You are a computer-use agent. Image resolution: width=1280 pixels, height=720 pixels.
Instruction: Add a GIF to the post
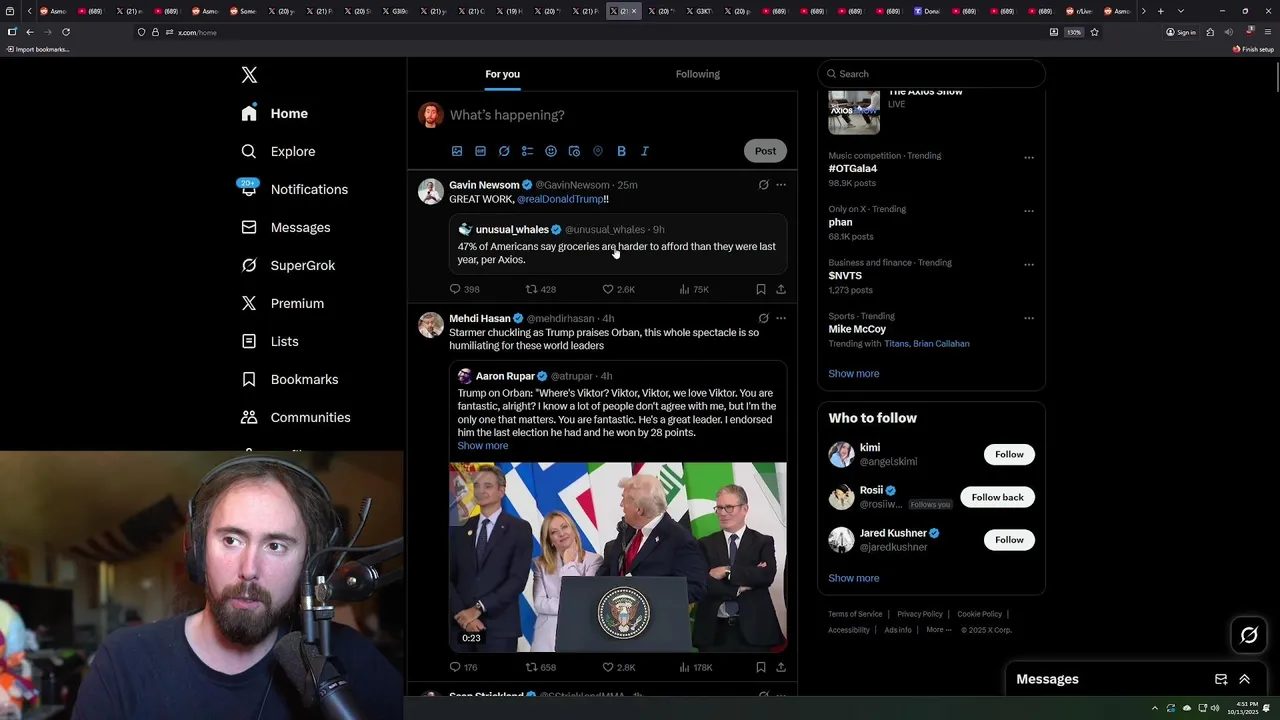[x=480, y=151]
